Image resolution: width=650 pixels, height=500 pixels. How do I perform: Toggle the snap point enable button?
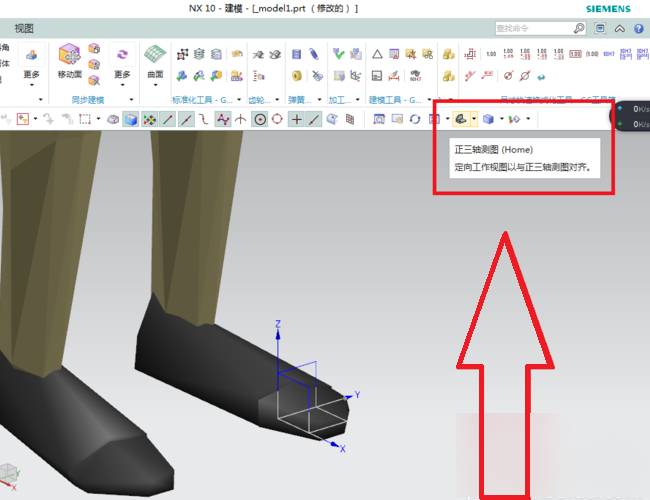tap(150, 119)
